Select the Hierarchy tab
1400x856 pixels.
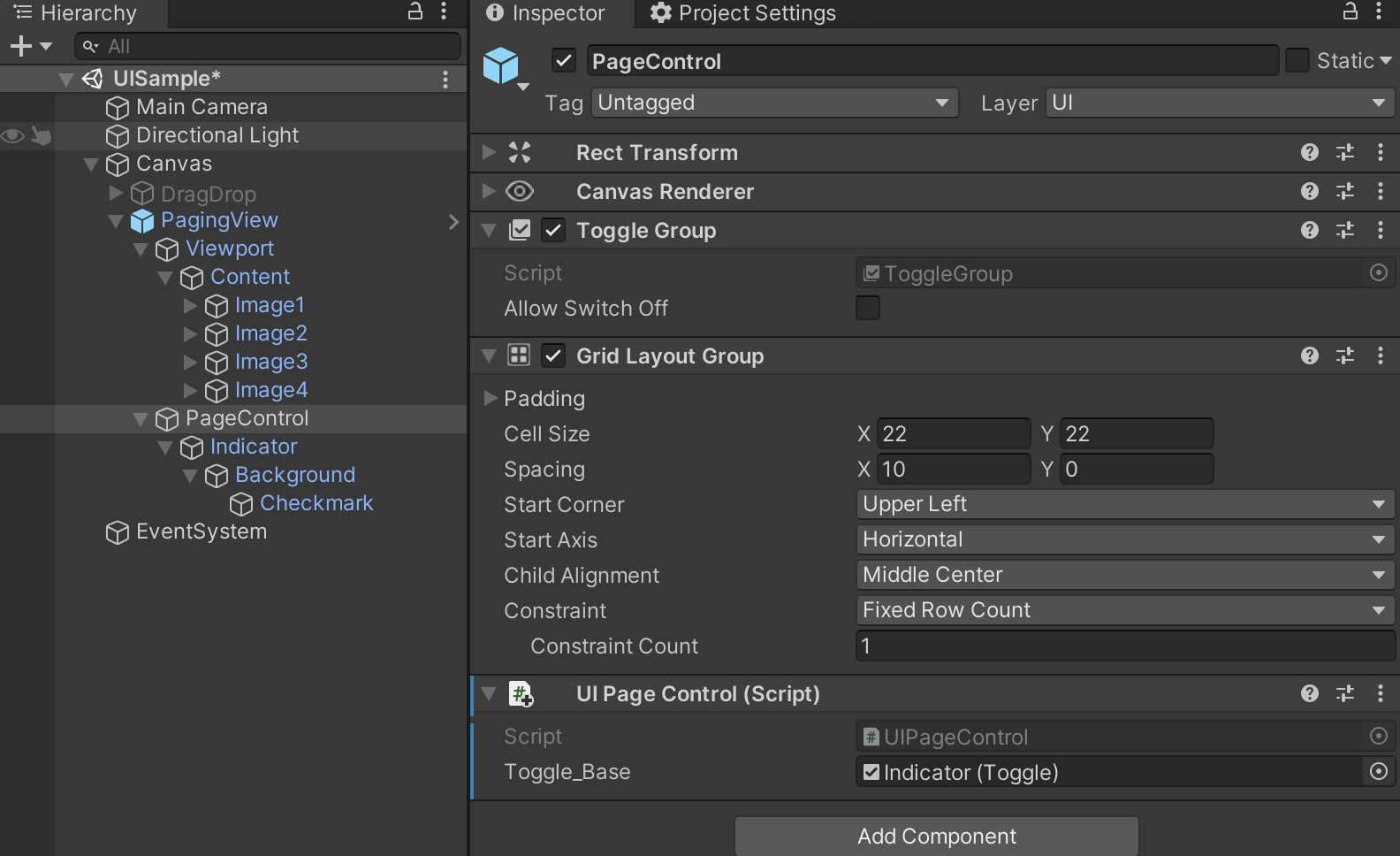[x=76, y=13]
